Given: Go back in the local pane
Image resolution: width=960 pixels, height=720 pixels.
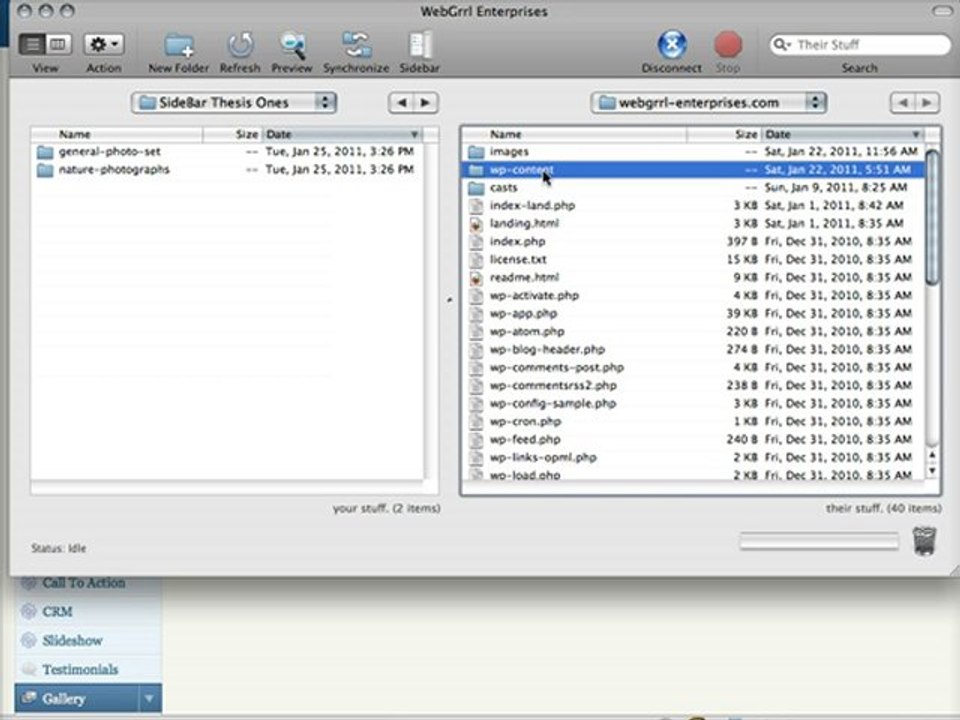Looking at the screenshot, I should [x=402, y=103].
